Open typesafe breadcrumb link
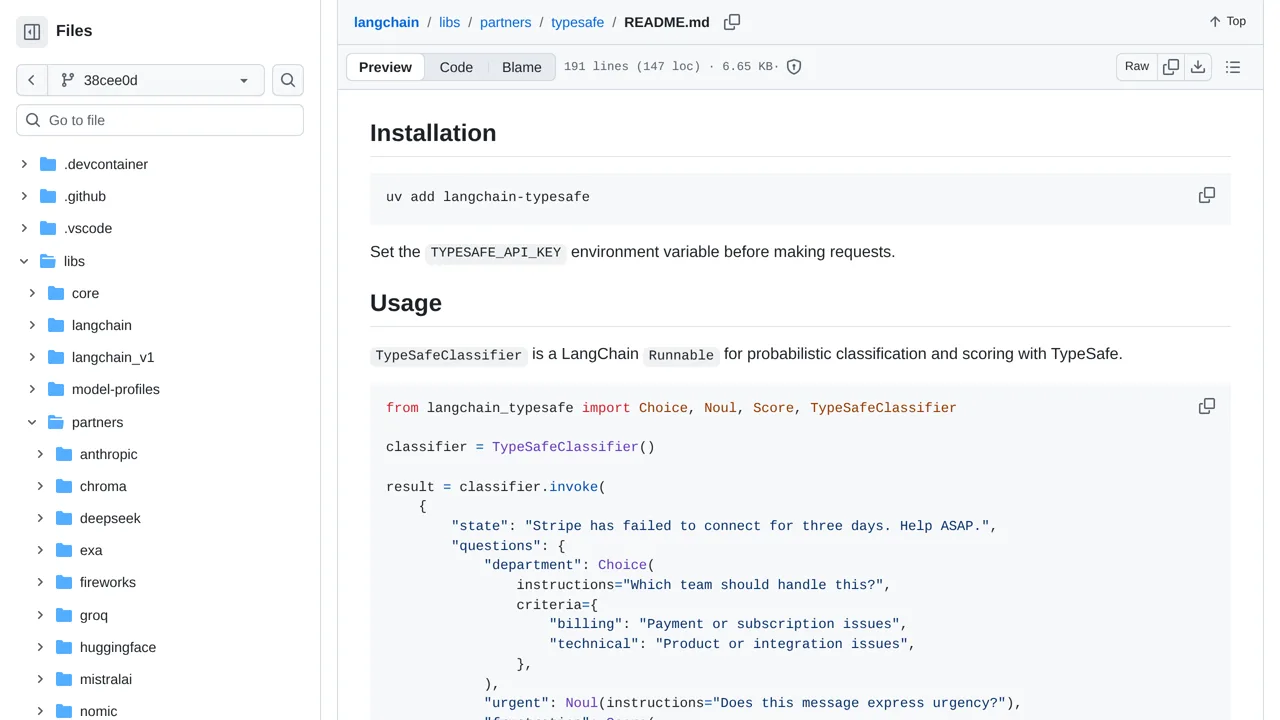Screen dimensions: 1280x720 (x=577, y=22)
